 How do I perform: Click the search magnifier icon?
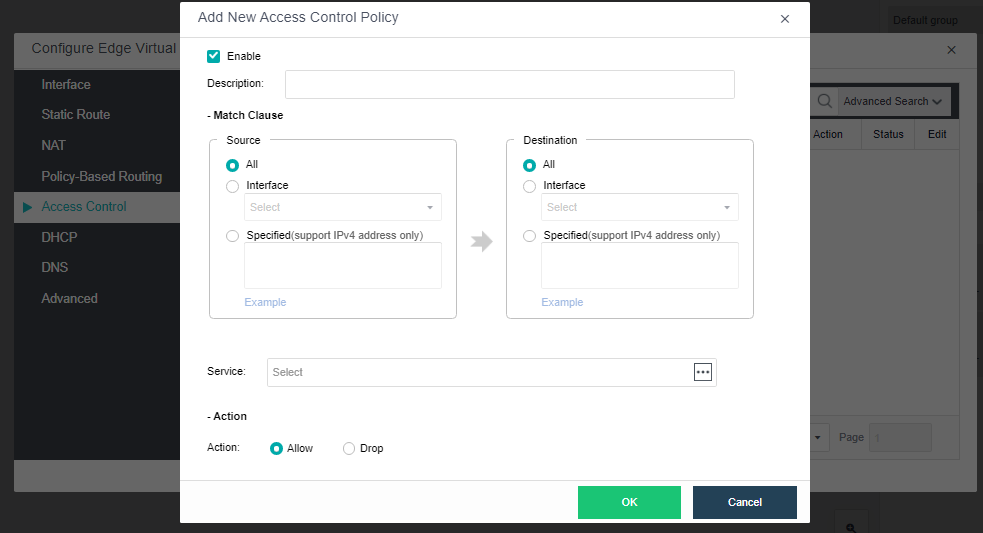tap(825, 101)
